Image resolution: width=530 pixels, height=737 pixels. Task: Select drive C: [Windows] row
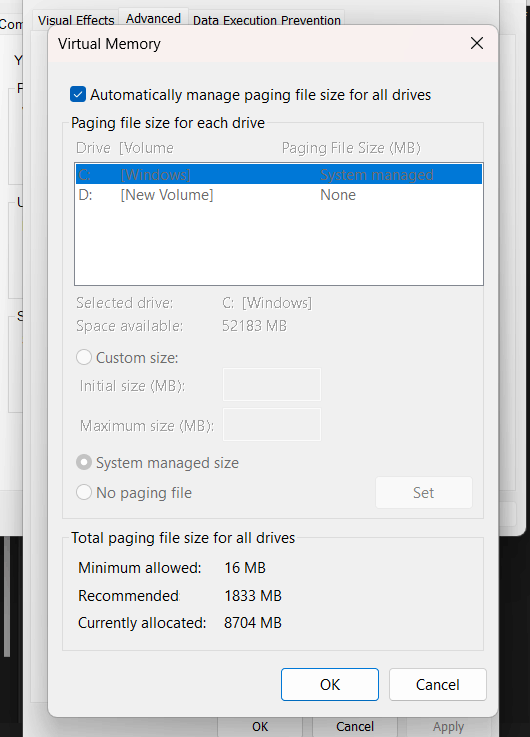tap(279, 174)
